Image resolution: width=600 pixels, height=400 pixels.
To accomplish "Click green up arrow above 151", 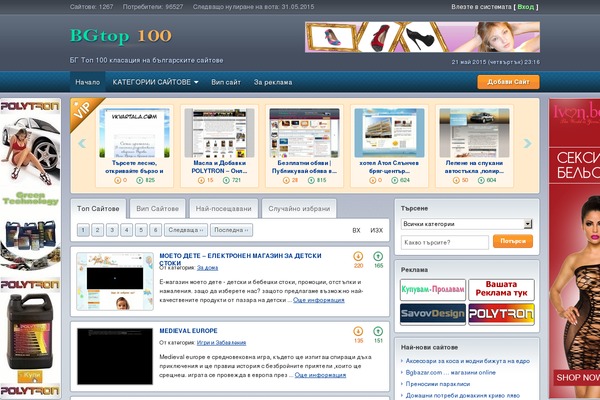I will pos(378,331).
